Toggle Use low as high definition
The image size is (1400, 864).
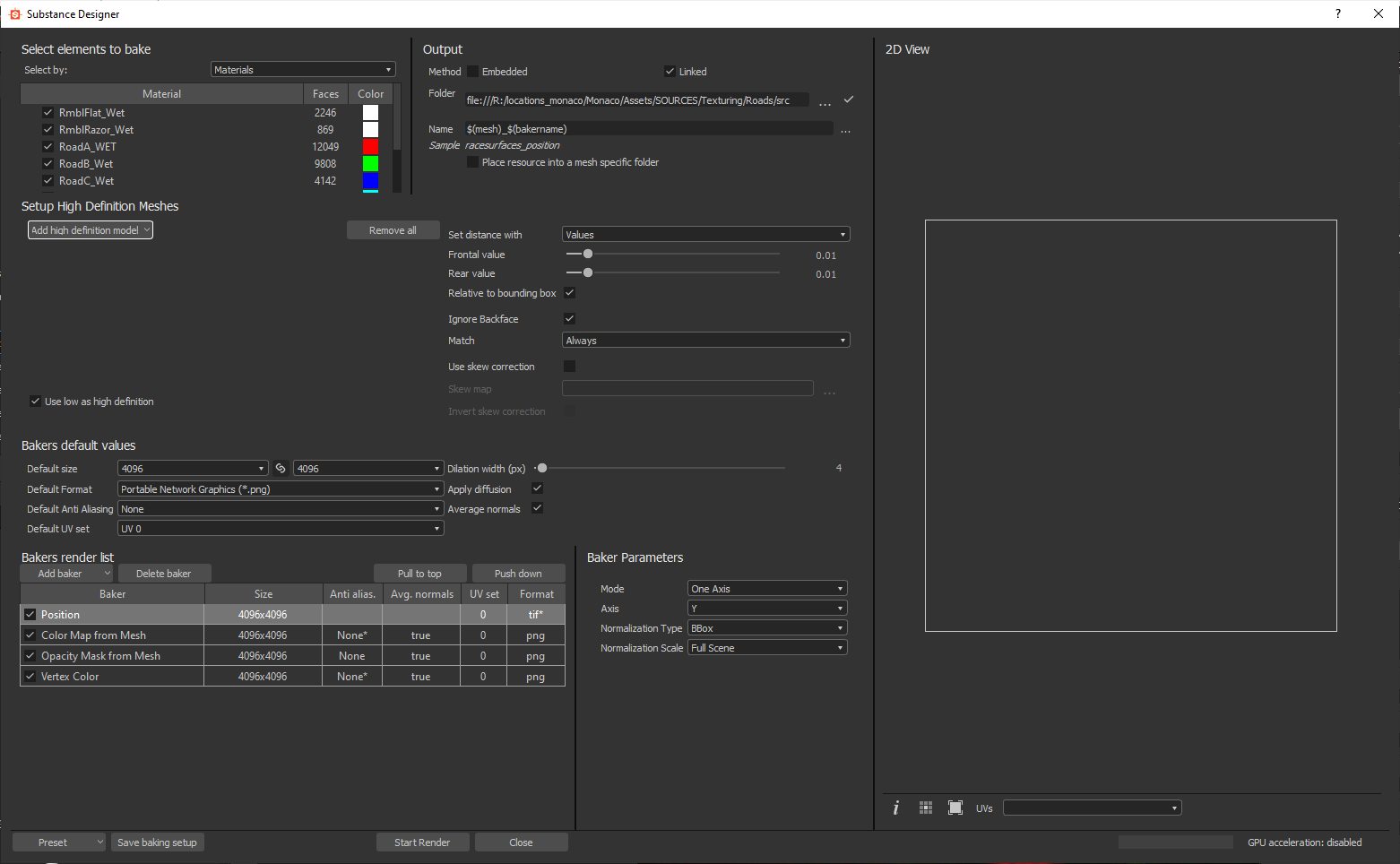click(35, 402)
